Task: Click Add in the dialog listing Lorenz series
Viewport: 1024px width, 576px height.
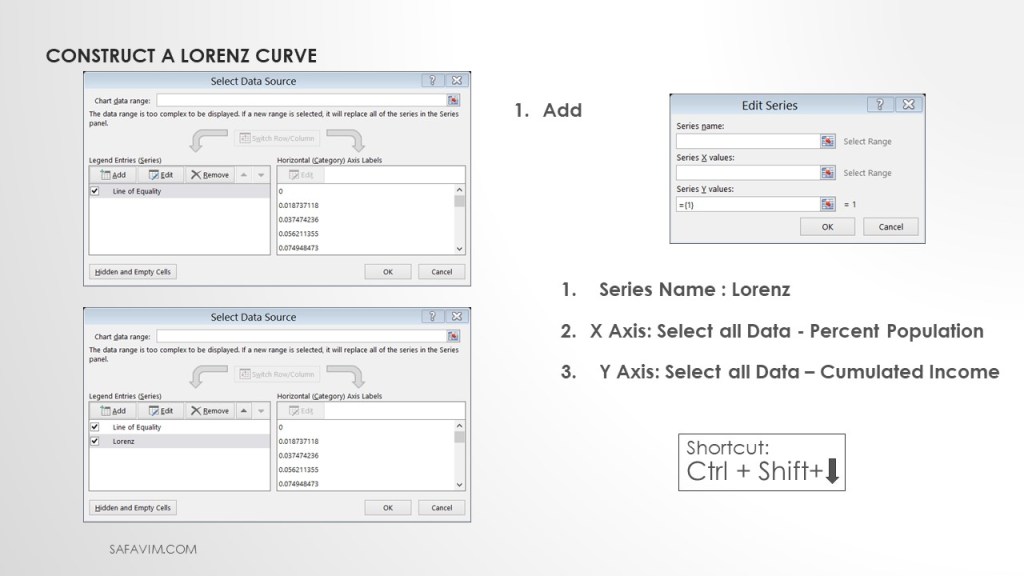Action: pos(113,411)
